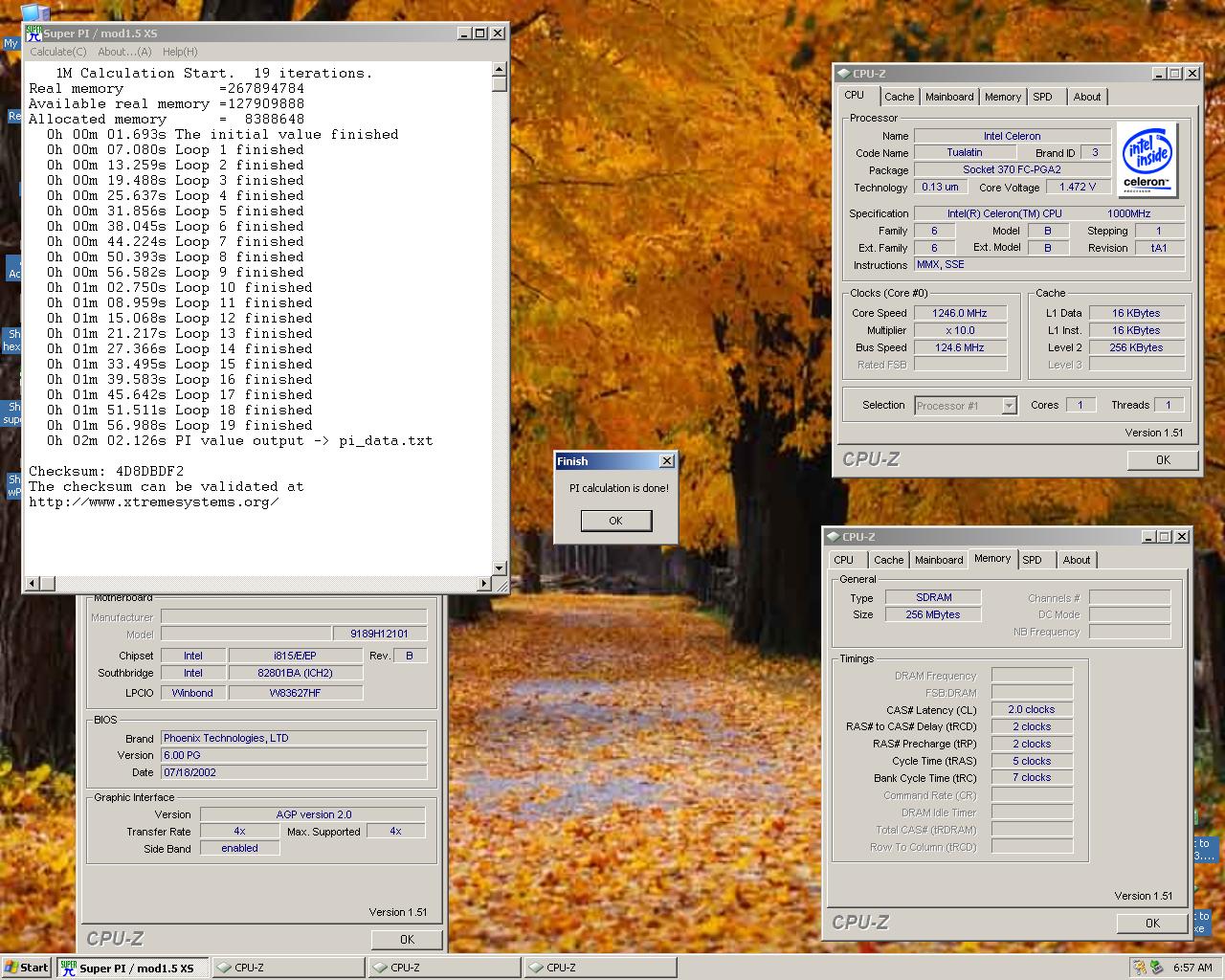
Task: Click OK in the CPU-Z Memory window
Action: pos(1152,924)
